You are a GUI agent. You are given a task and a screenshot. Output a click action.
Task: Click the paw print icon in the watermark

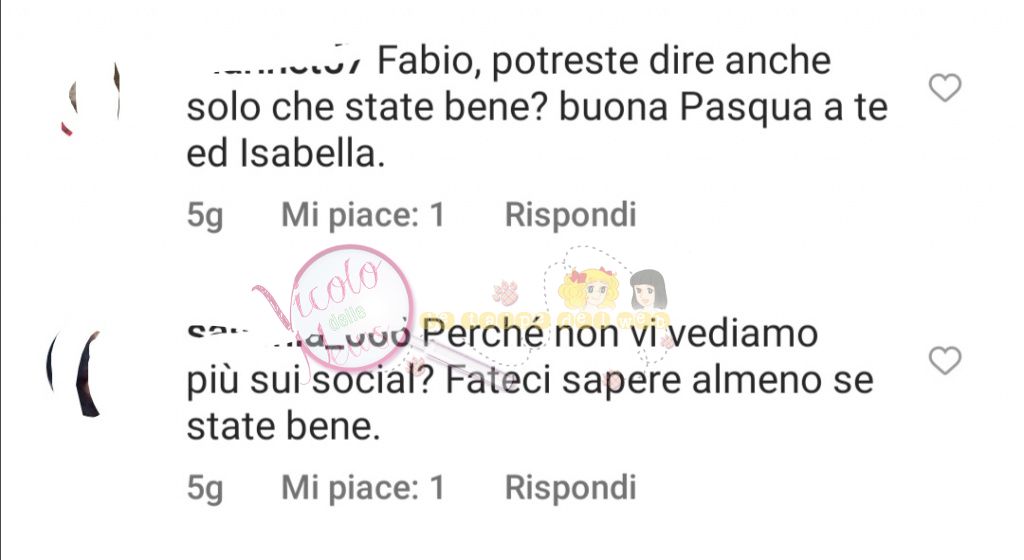[x=506, y=294]
